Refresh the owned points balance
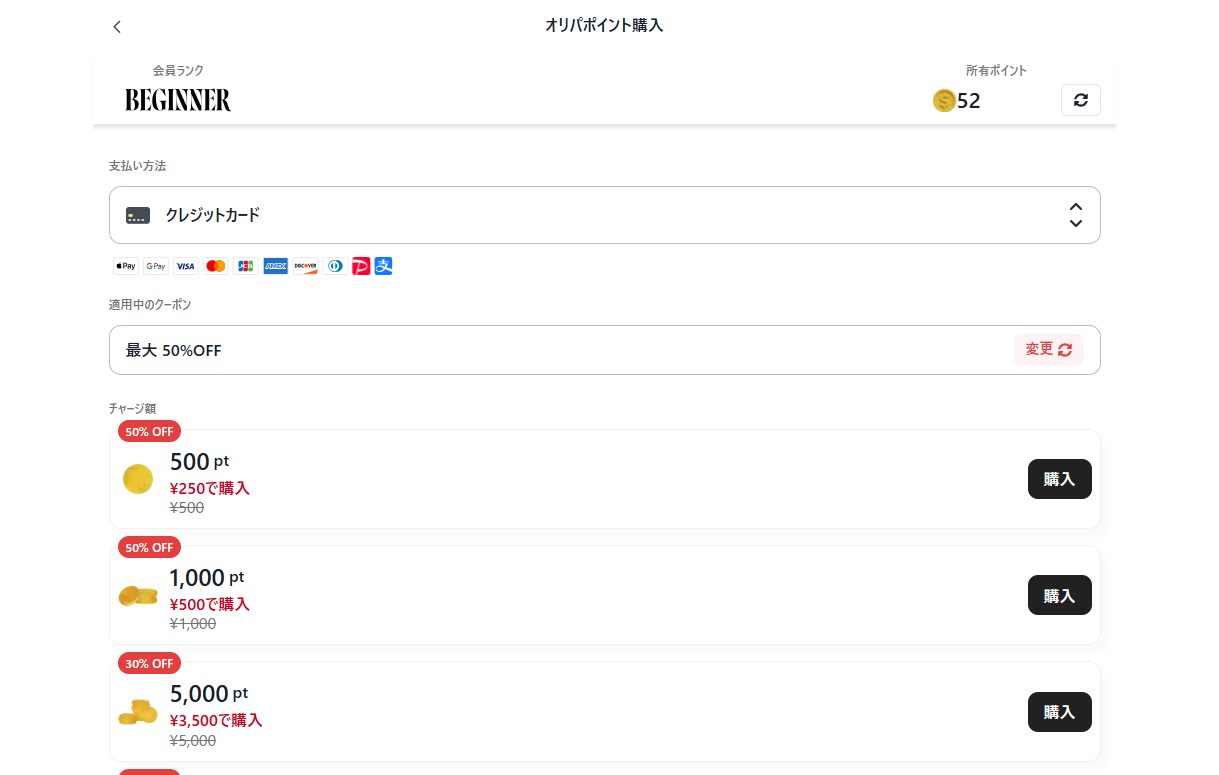Image resolution: width=1219 pixels, height=775 pixels. tap(1080, 100)
